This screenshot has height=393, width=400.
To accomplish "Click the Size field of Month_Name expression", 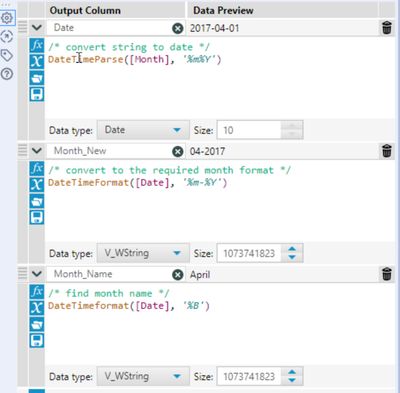I will click(249, 376).
